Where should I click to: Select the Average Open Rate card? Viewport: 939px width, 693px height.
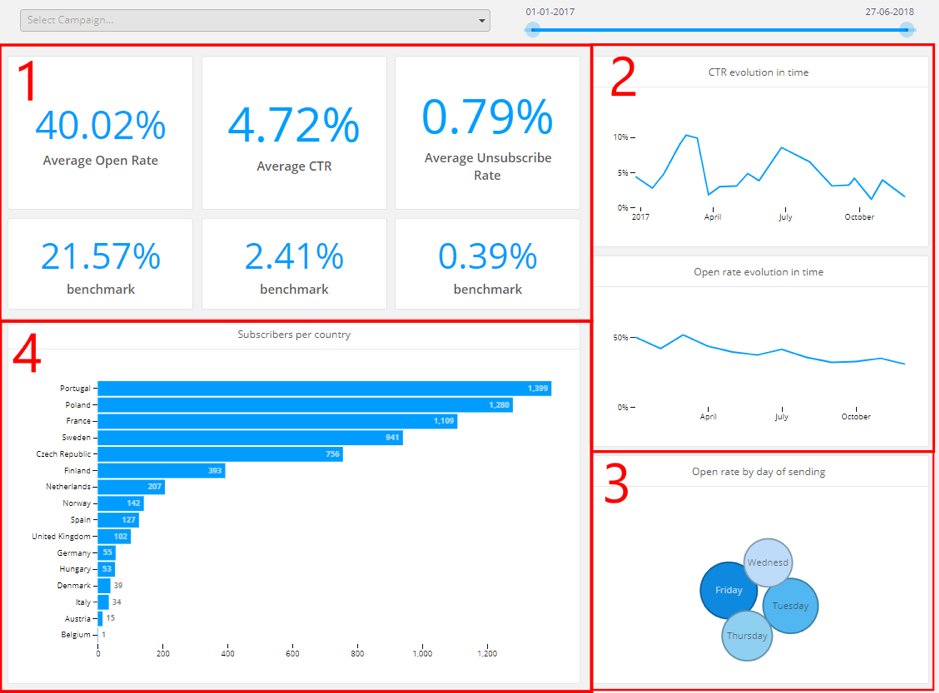tap(99, 130)
